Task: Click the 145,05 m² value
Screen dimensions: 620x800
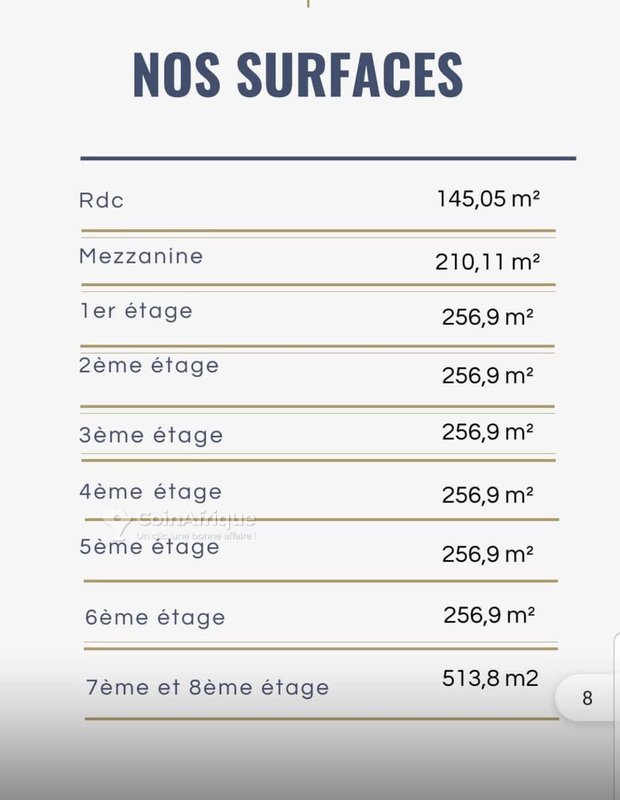Action: click(x=488, y=199)
